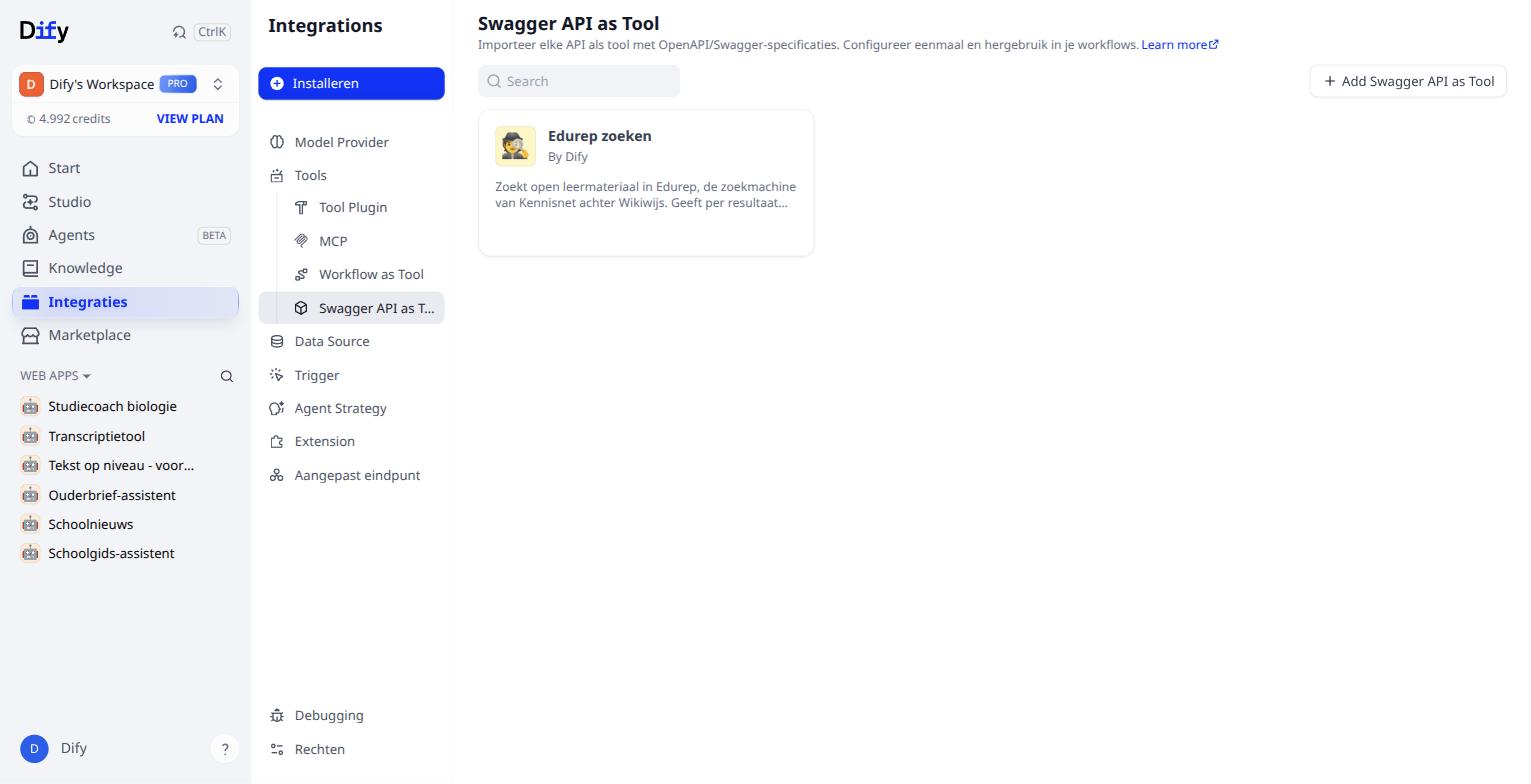The height and width of the screenshot is (784, 1531).
Task: Open the Schoolnieuws web app
Action: coord(125,524)
